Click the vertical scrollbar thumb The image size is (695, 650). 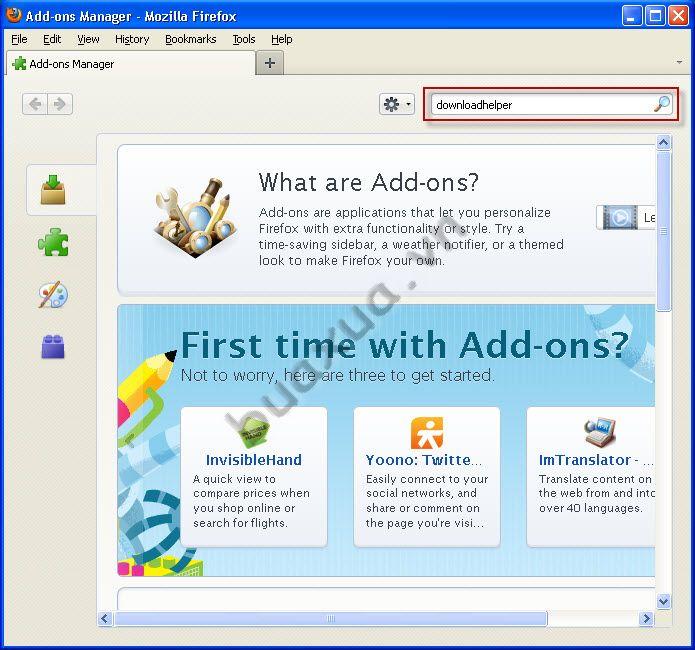[664, 231]
